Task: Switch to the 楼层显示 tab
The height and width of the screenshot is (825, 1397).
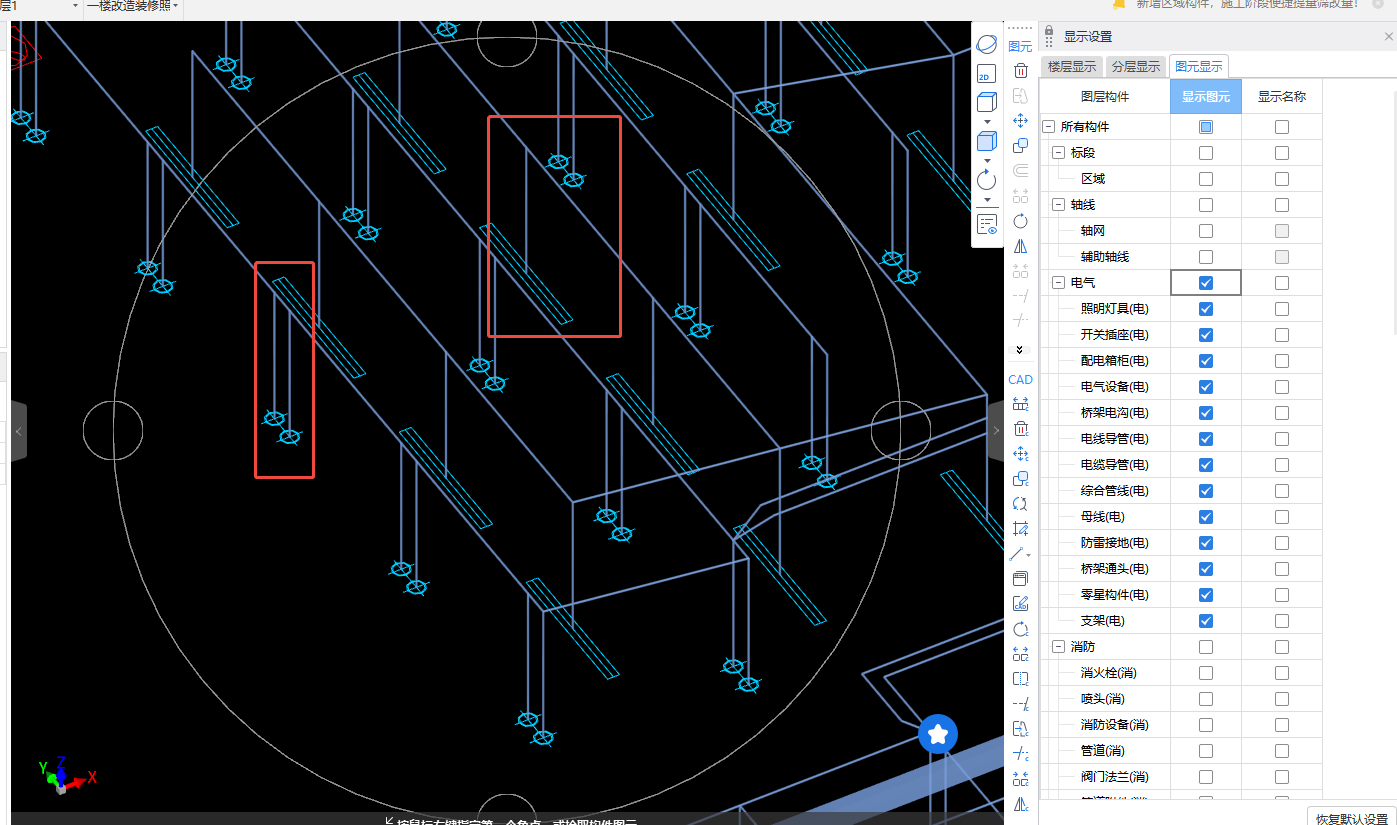Action: pyautogui.click(x=1072, y=67)
